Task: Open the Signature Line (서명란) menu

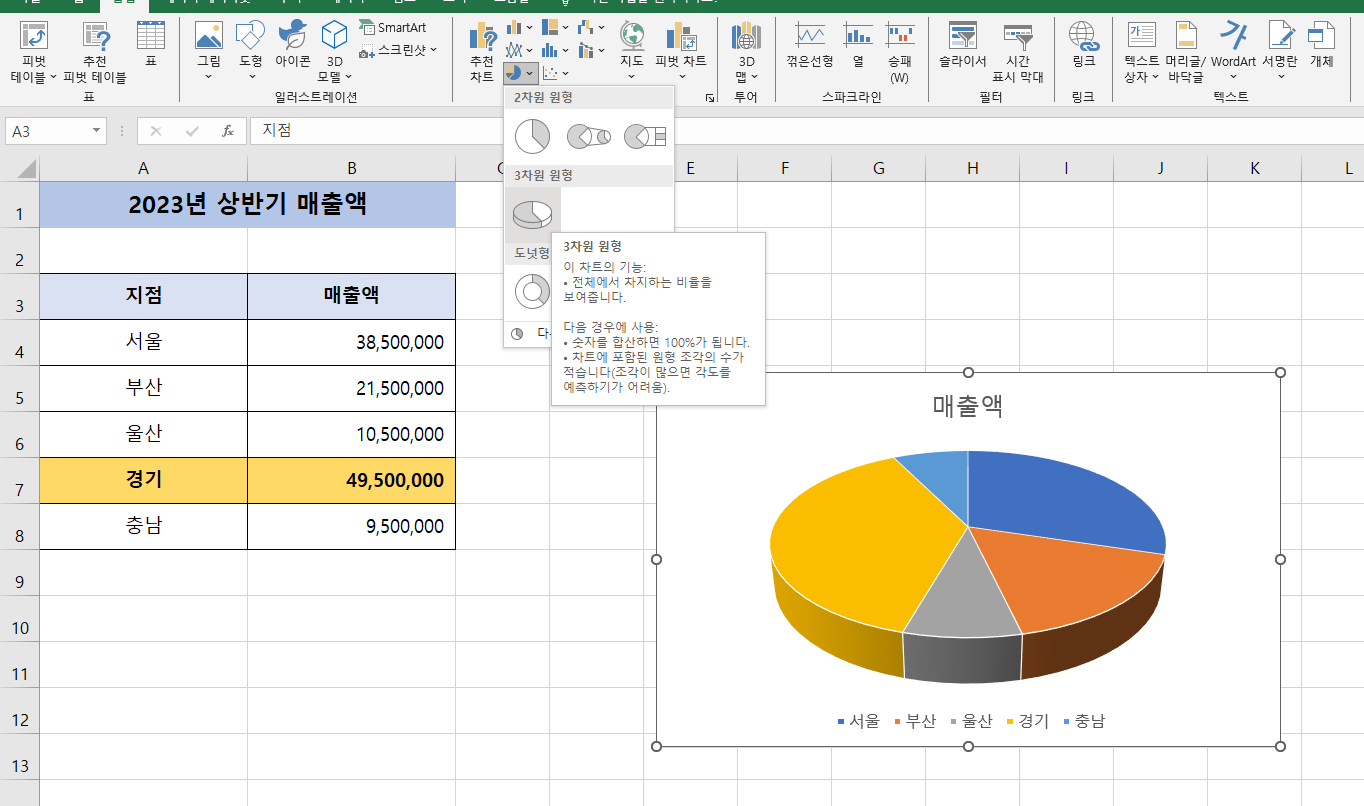Action: click(x=1280, y=52)
